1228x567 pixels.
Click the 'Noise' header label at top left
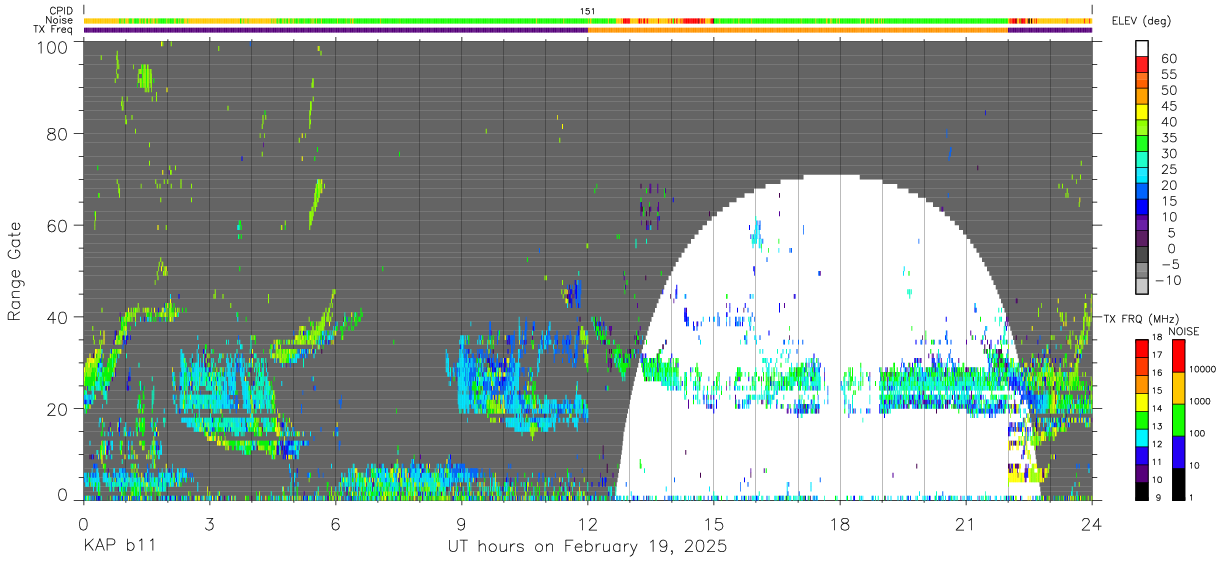click(x=61, y=20)
